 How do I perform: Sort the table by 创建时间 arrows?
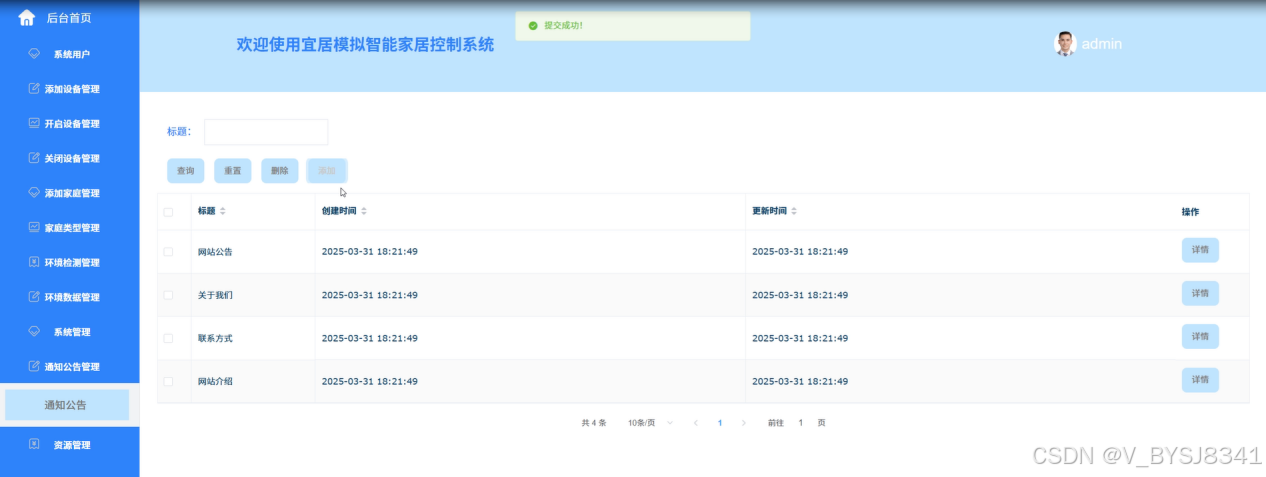coord(364,211)
